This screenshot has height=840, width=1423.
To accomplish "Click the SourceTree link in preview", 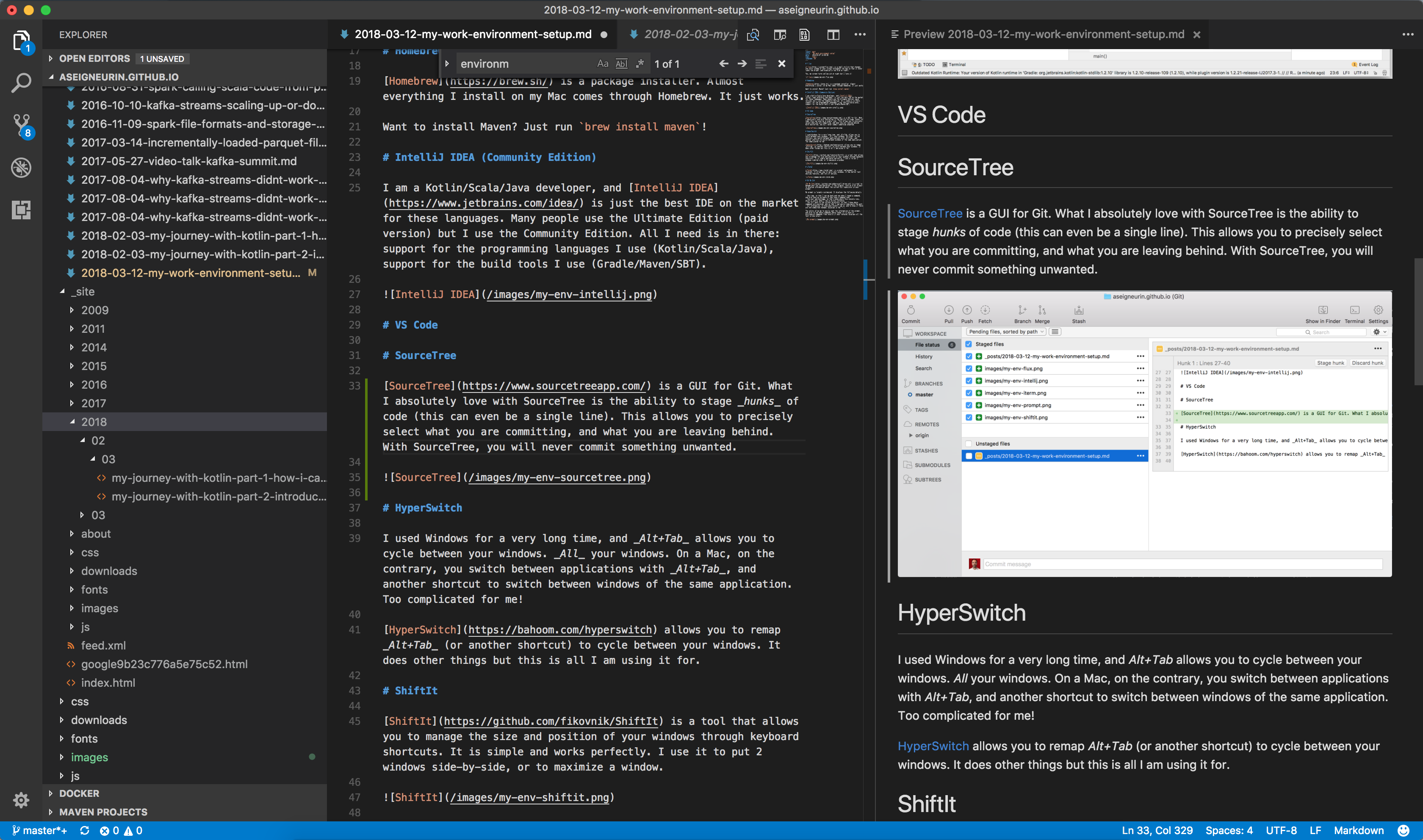I will [930, 213].
